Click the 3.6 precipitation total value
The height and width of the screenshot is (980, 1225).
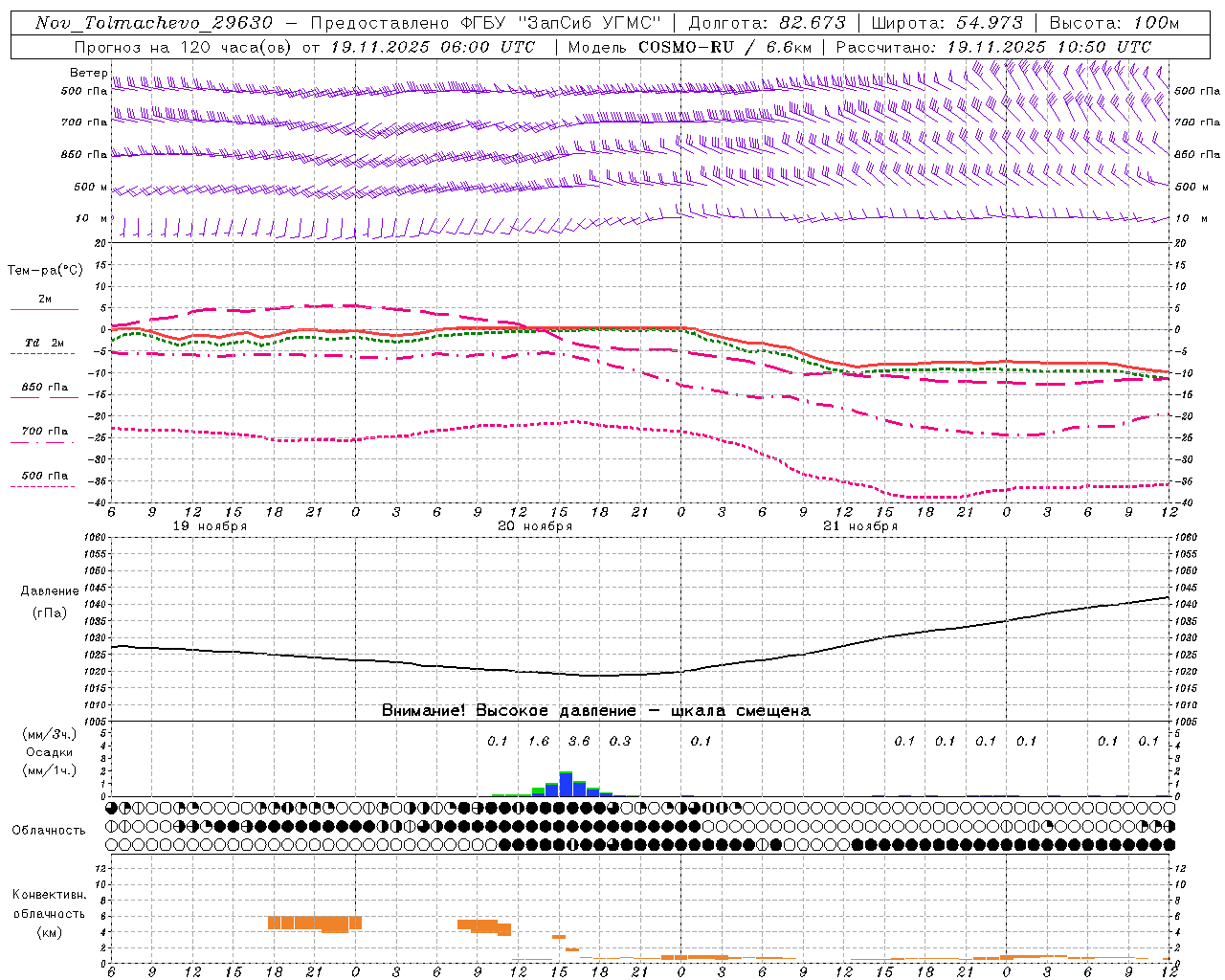click(579, 742)
